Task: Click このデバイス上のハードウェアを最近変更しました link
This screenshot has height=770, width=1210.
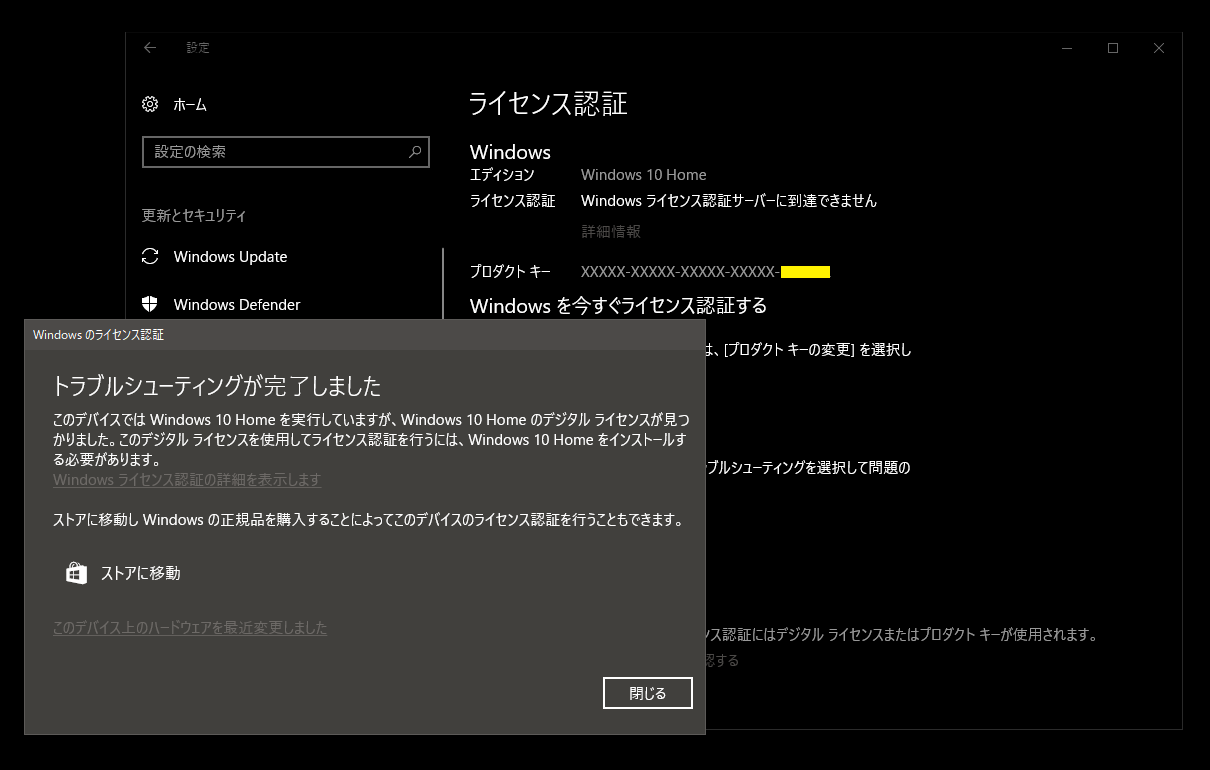Action: click(190, 628)
